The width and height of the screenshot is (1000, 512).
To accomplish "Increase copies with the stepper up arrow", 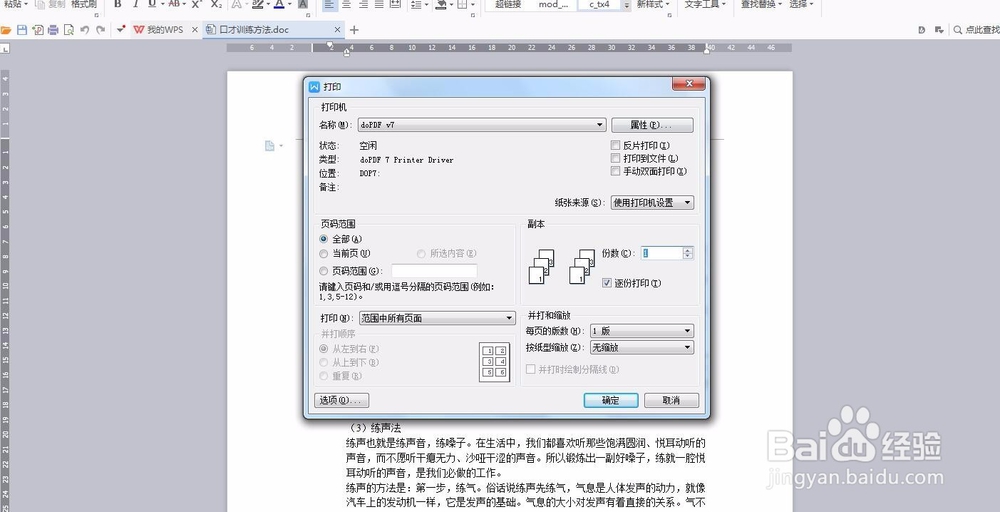I will [688, 250].
